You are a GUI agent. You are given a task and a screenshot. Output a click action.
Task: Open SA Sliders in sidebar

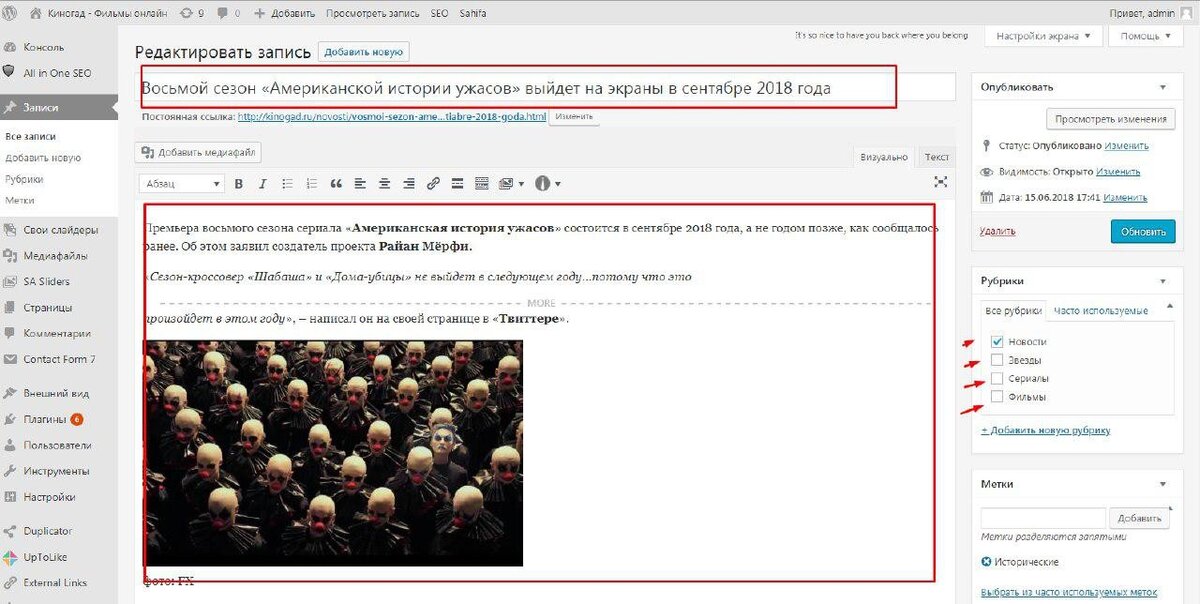point(46,282)
